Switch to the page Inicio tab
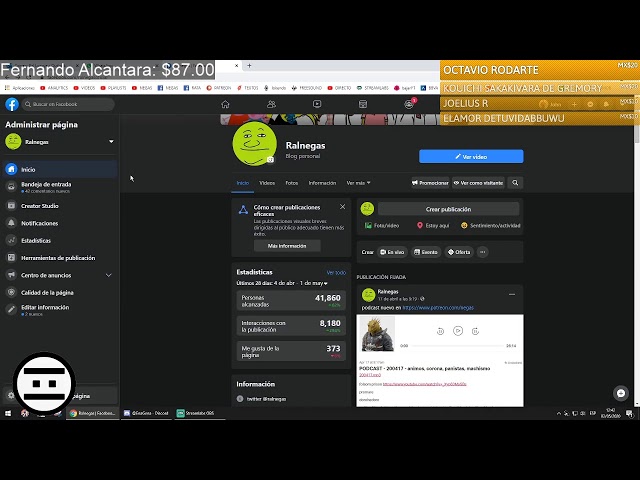This screenshot has height=480, width=640. [242, 183]
